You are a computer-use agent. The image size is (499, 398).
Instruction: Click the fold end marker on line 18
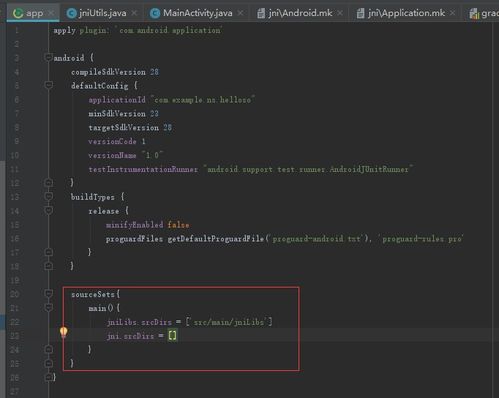48,266
